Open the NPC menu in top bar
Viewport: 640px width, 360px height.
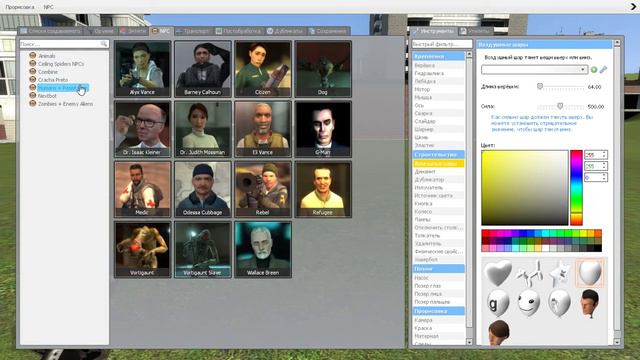point(49,7)
